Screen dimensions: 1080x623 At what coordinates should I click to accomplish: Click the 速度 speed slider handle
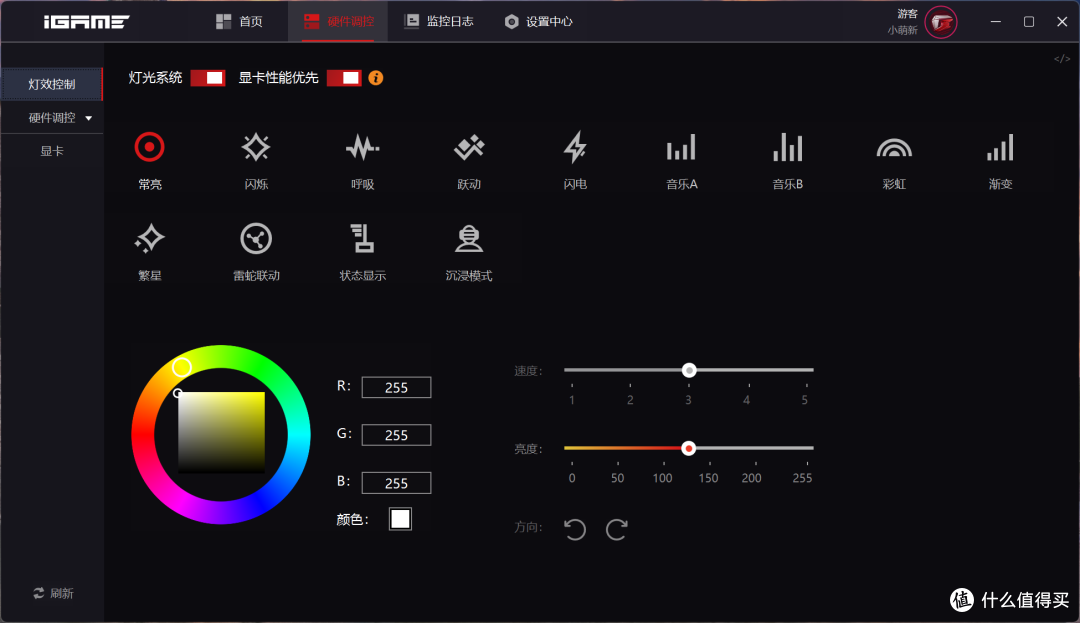pos(689,370)
